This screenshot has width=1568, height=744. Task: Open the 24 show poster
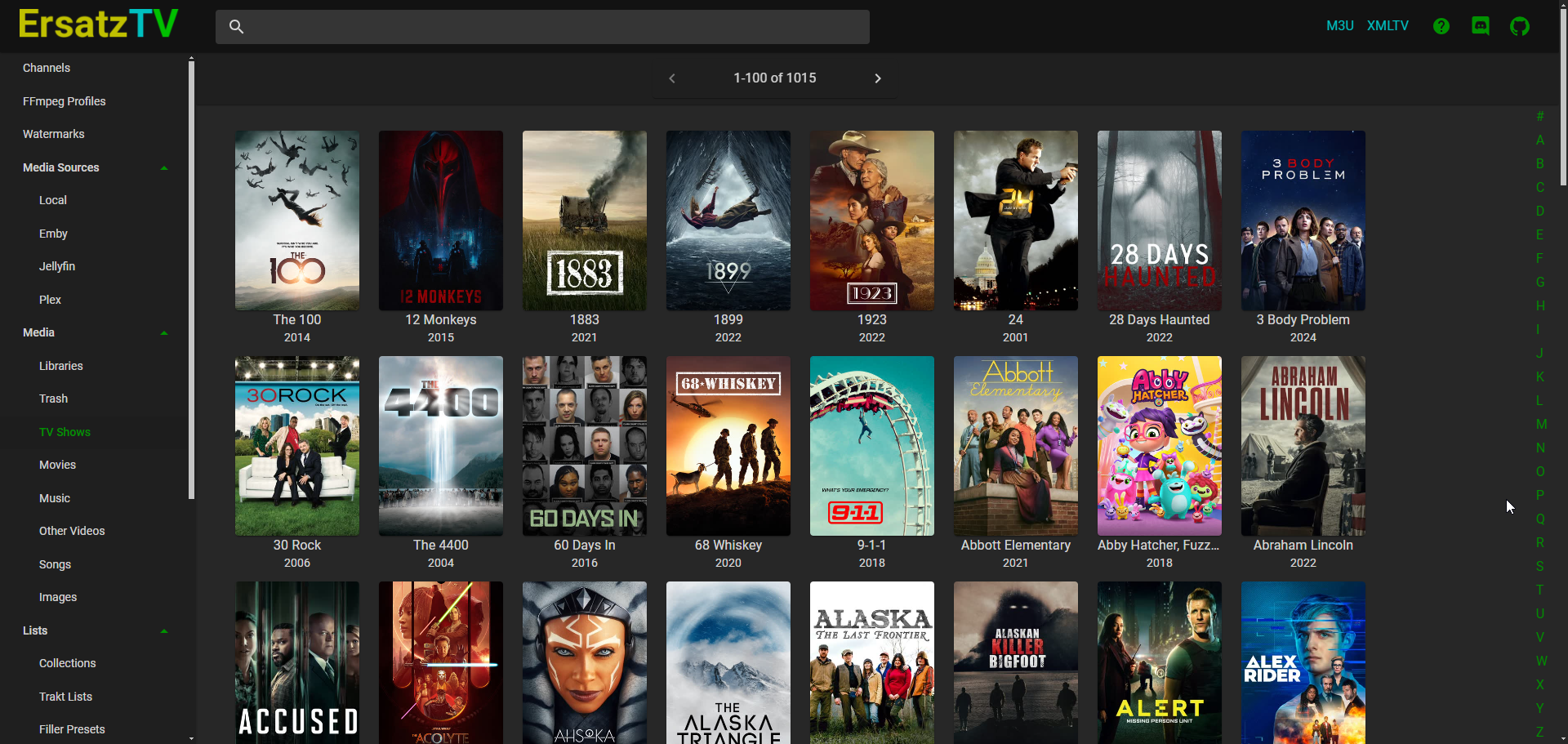1016,221
